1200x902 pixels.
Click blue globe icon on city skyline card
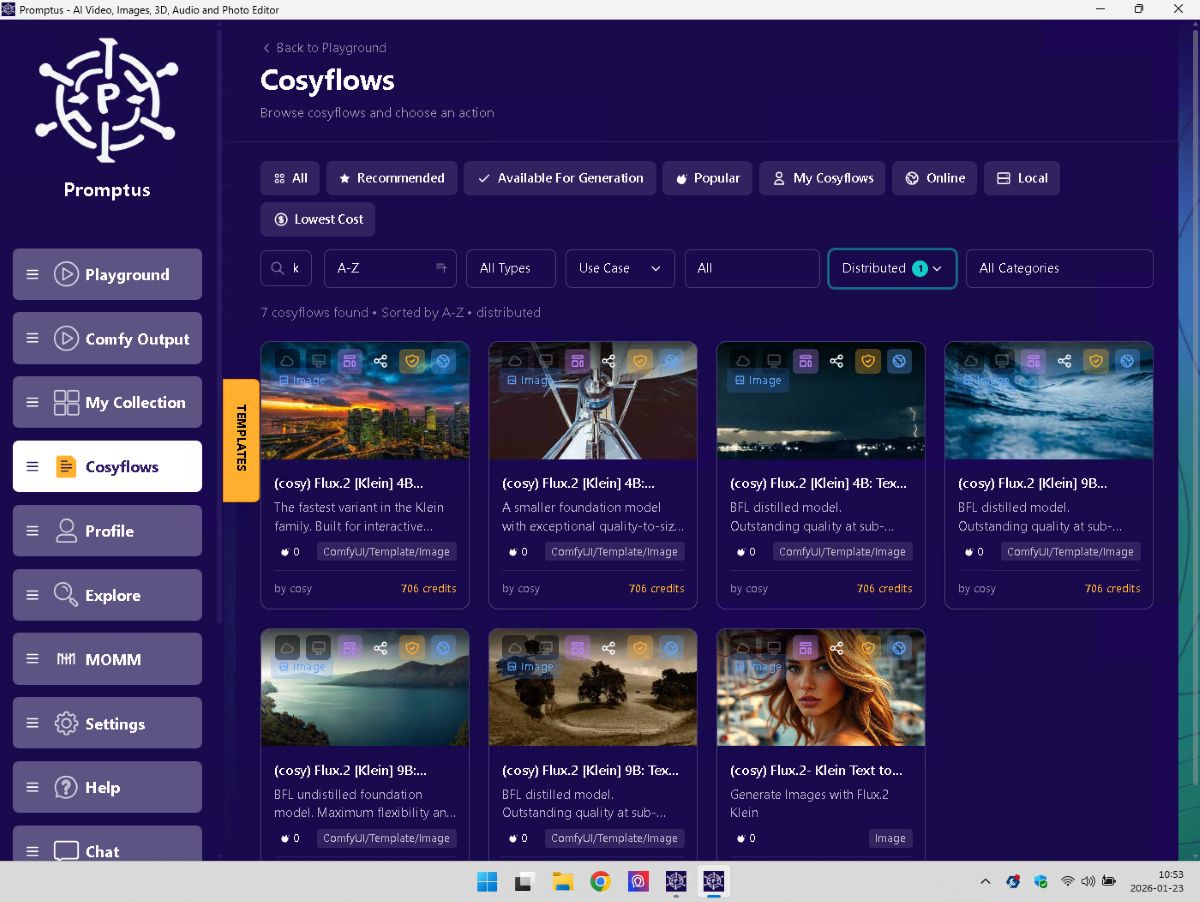(443, 361)
